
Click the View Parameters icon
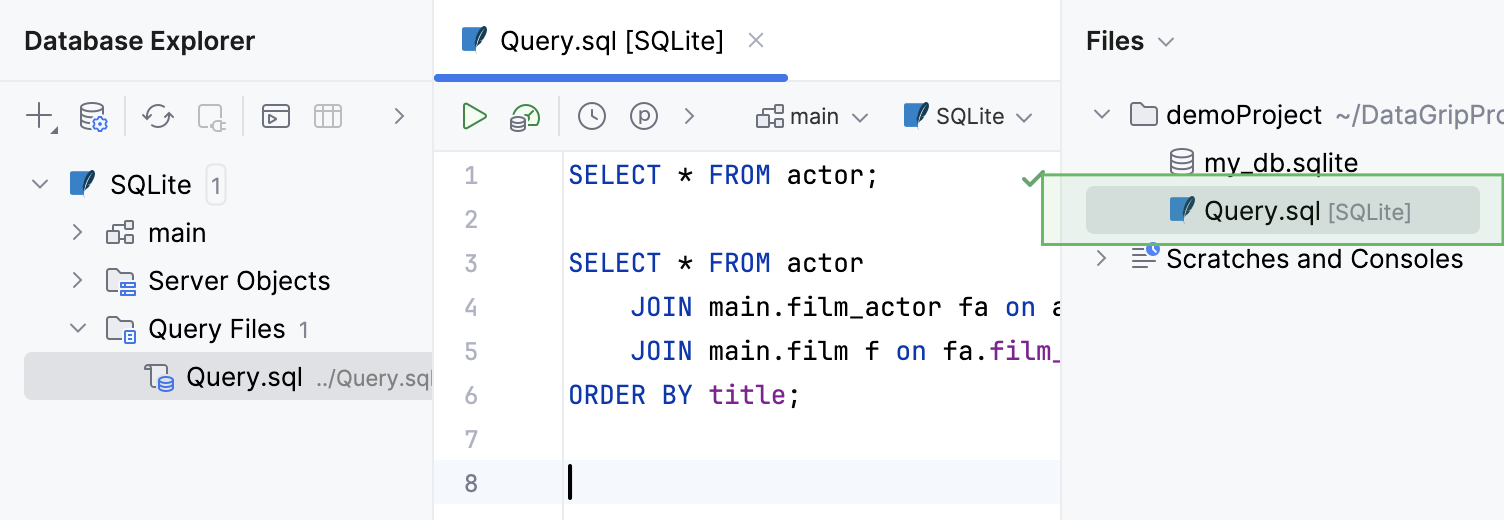point(644,117)
